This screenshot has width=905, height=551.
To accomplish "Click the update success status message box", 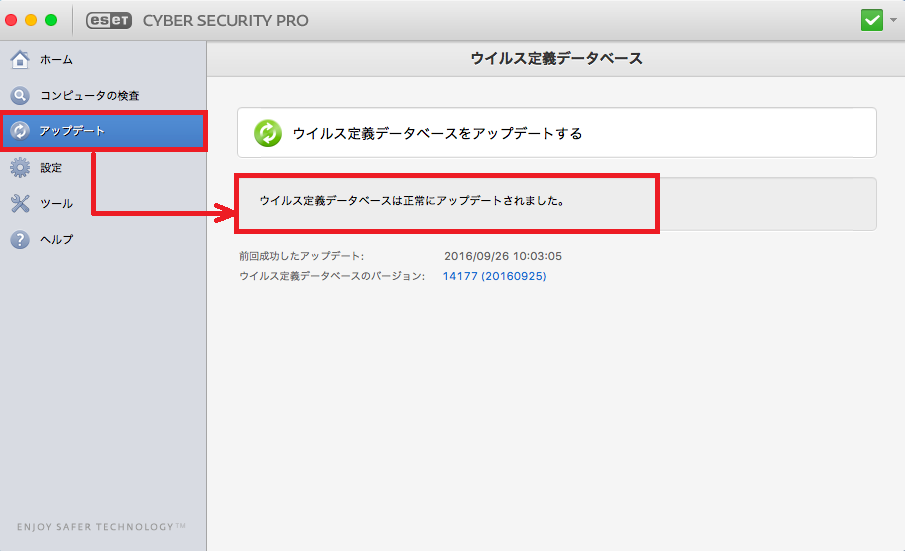I will 556,204.
